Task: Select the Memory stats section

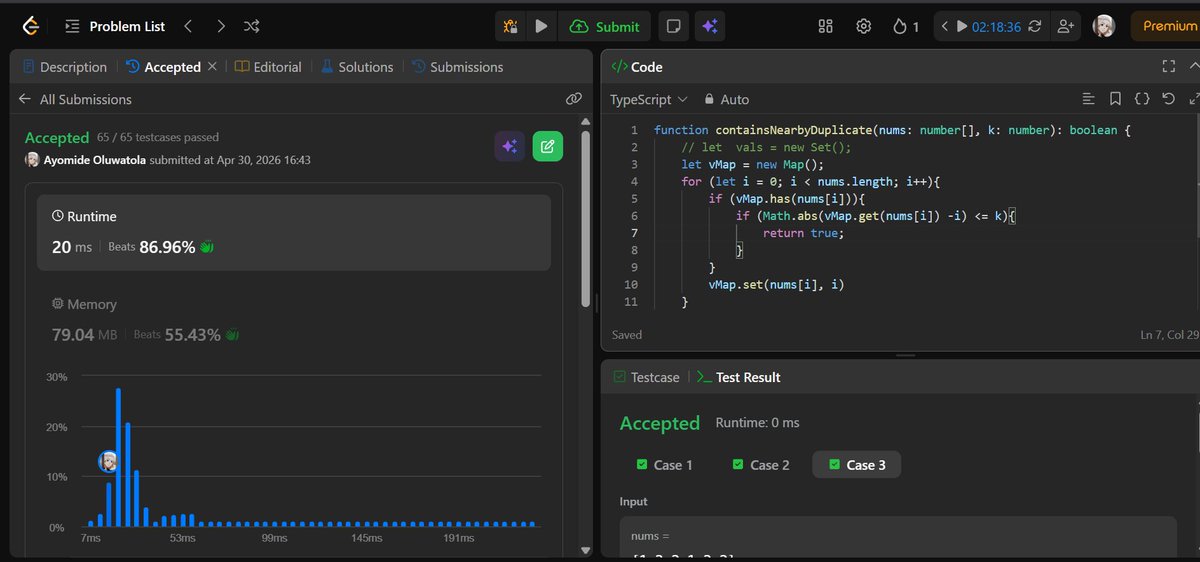Action: 294,320
